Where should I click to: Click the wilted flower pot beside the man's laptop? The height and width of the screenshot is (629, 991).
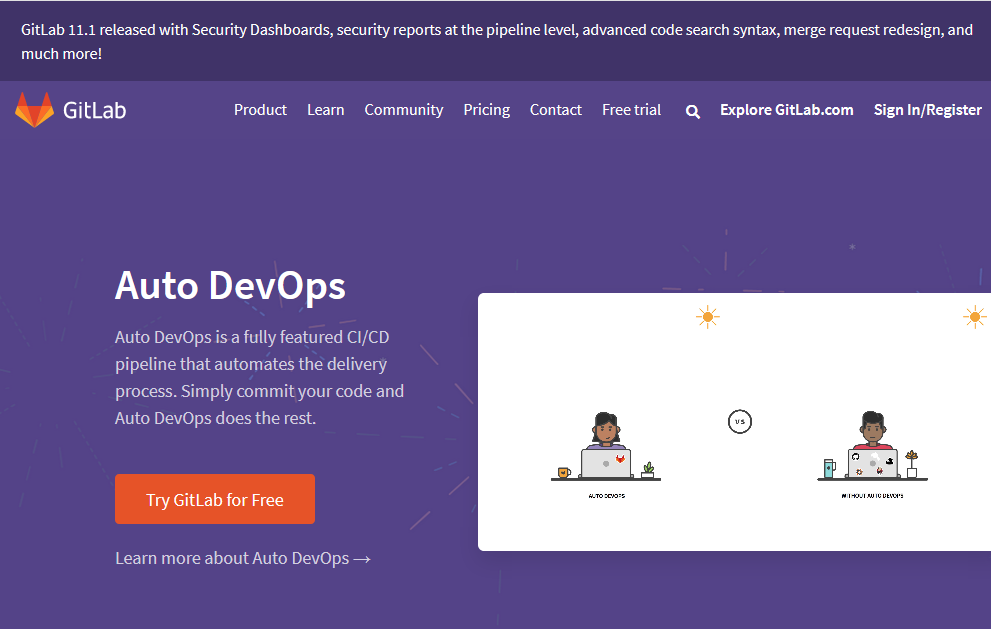911,465
